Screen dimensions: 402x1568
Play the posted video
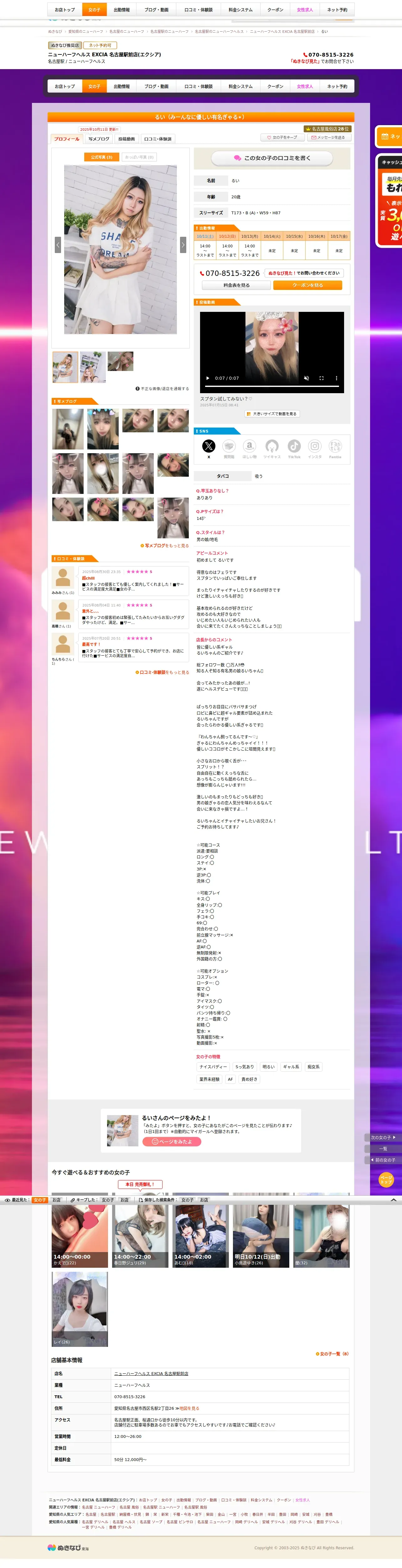208,378
